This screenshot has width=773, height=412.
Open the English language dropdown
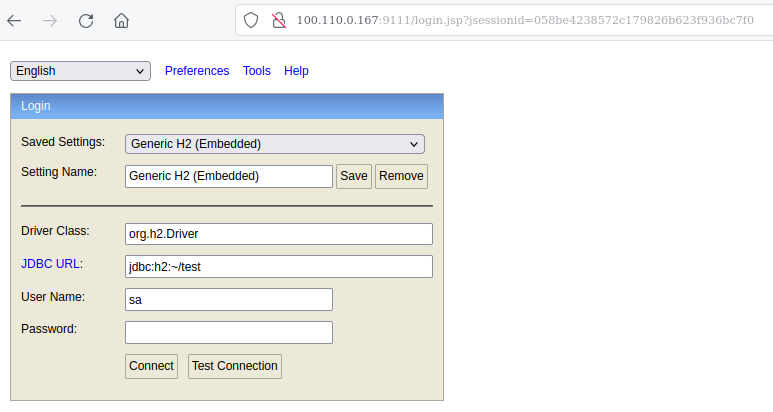tap(80, 71)
